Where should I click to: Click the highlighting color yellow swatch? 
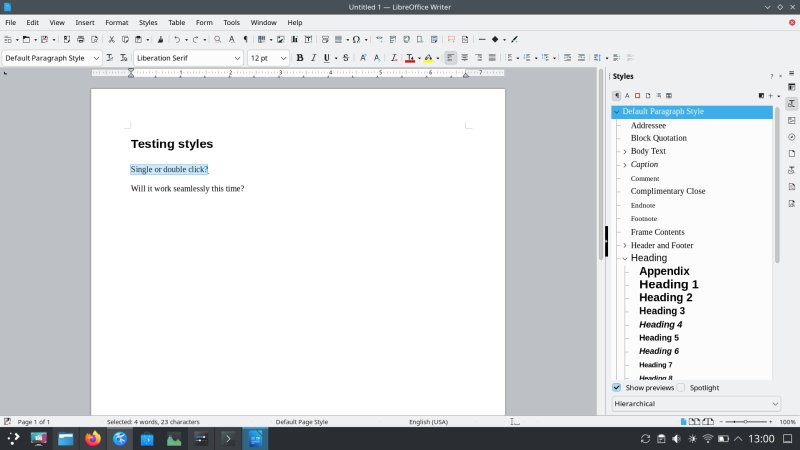pos(427,58)
